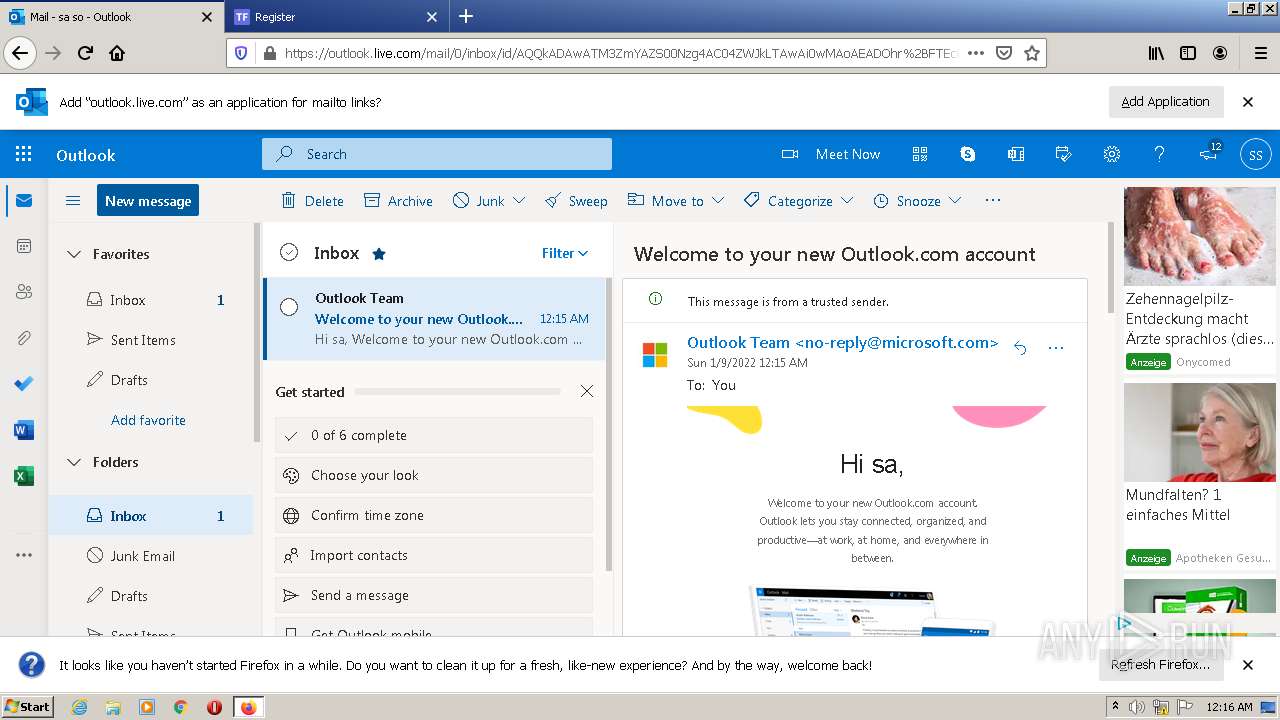1280x720 pixels.
Task: Switch to the Register browser tab
Action: (x=336, y=17)
